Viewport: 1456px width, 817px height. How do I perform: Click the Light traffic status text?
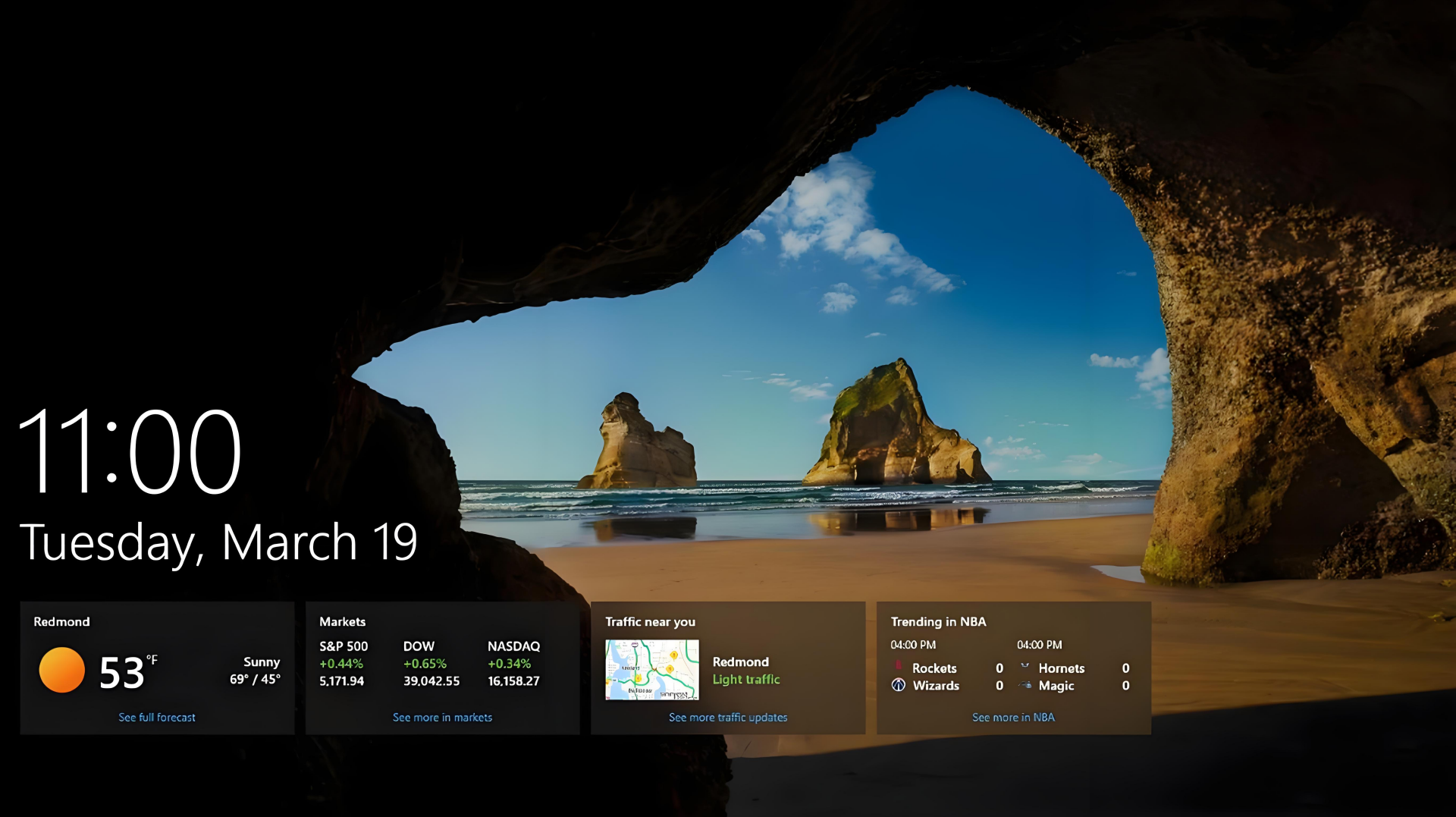tap(746, 680)
